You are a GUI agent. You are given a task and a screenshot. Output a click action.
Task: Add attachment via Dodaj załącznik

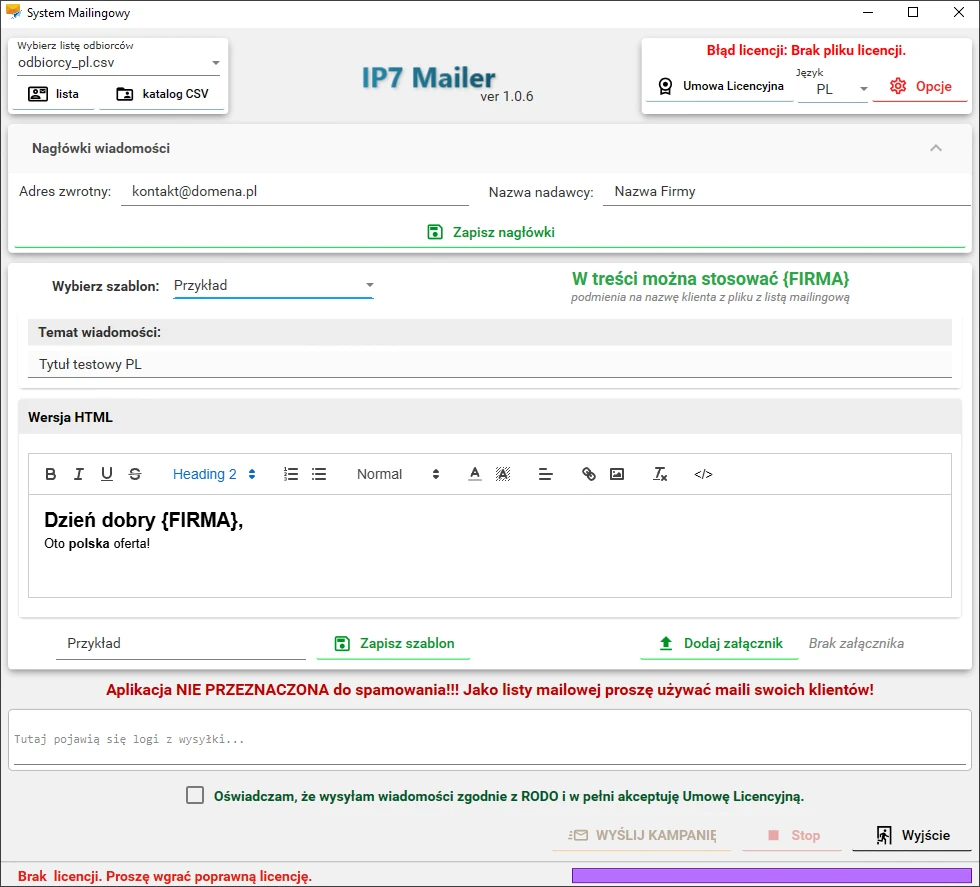720,643
